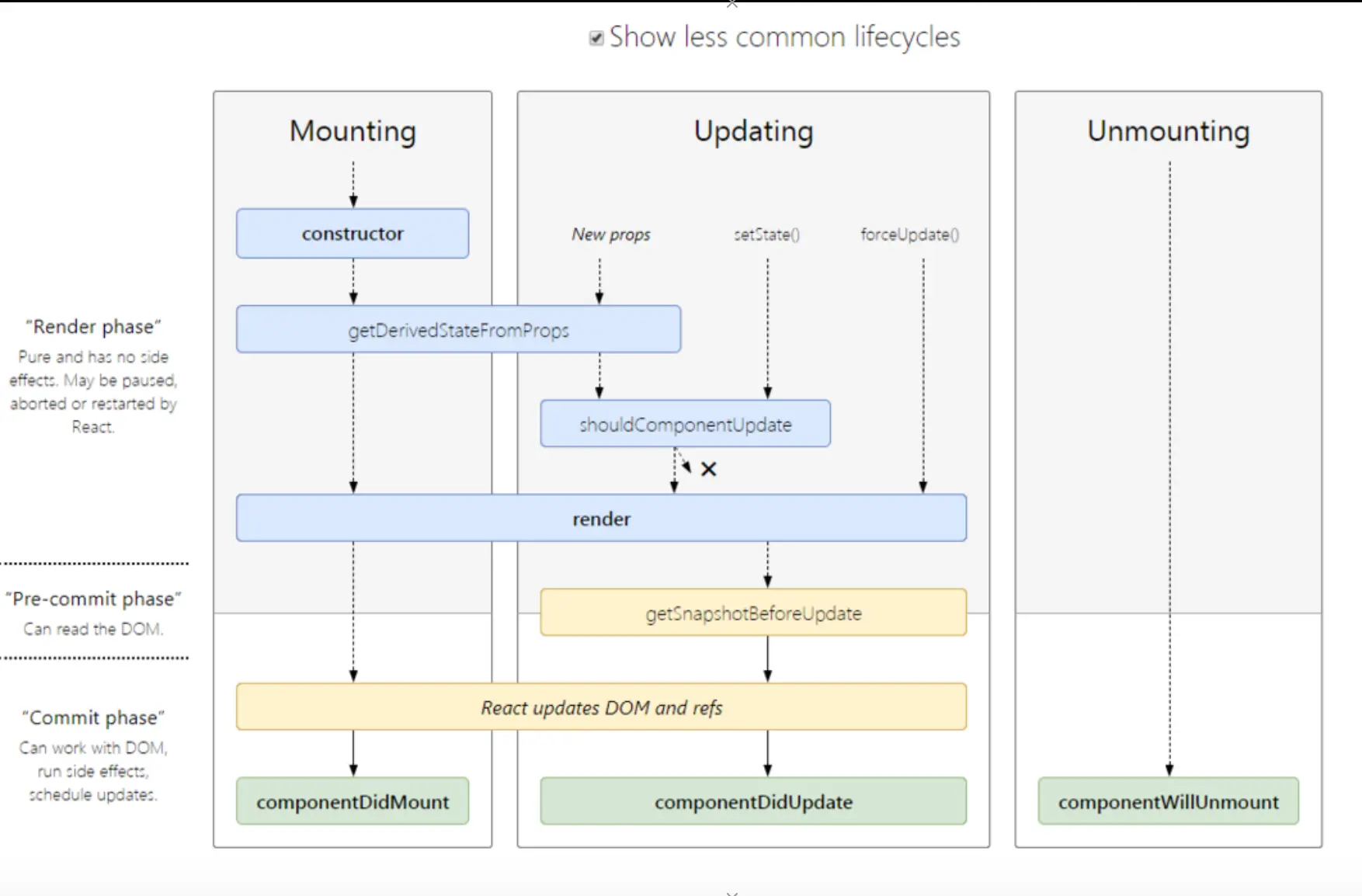Viewport: 1362px width, 896px height.
Task: Click the New props label
Action: click(611, 234)
